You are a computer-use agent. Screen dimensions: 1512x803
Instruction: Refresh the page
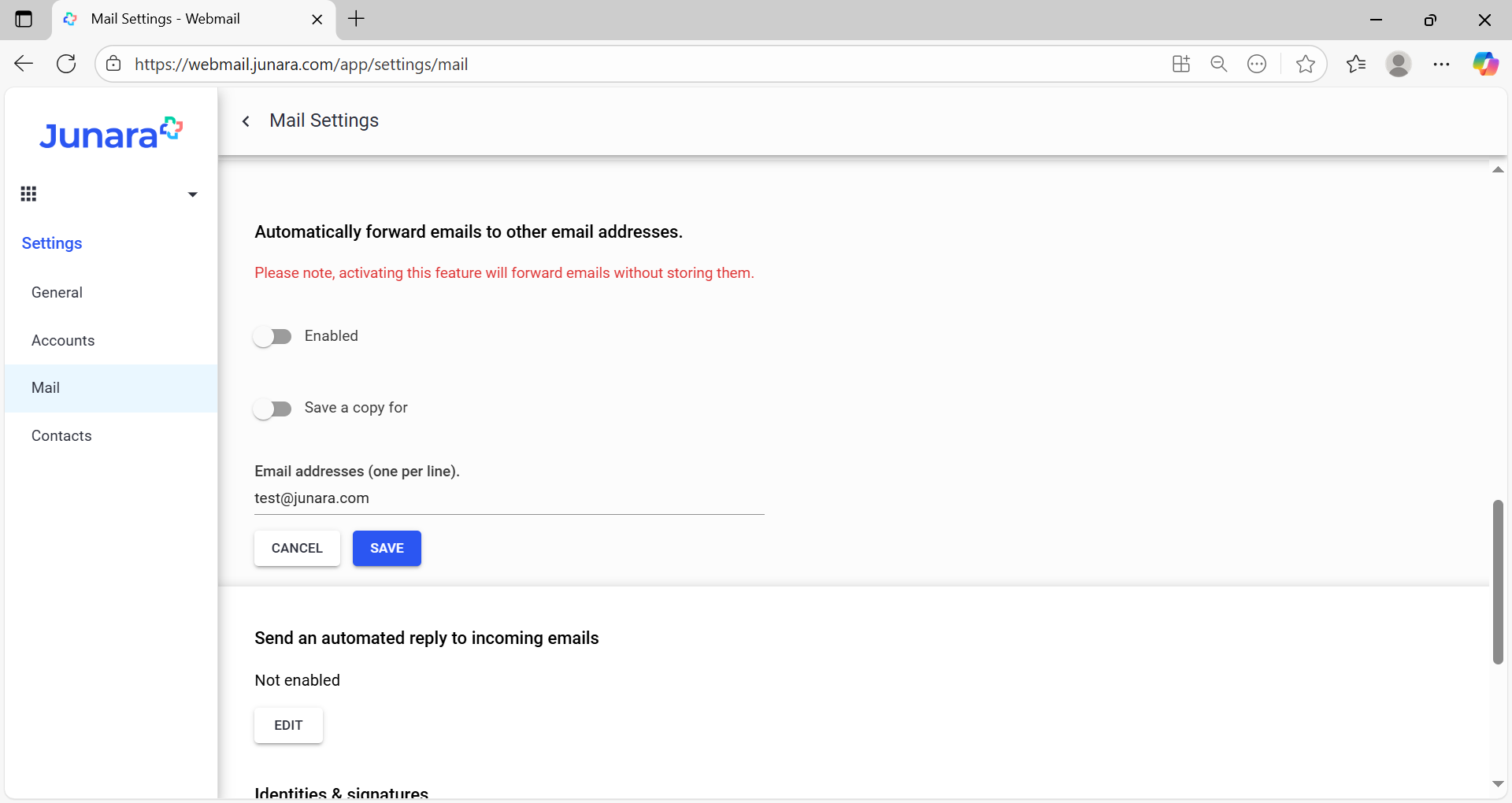coord(67,64)
